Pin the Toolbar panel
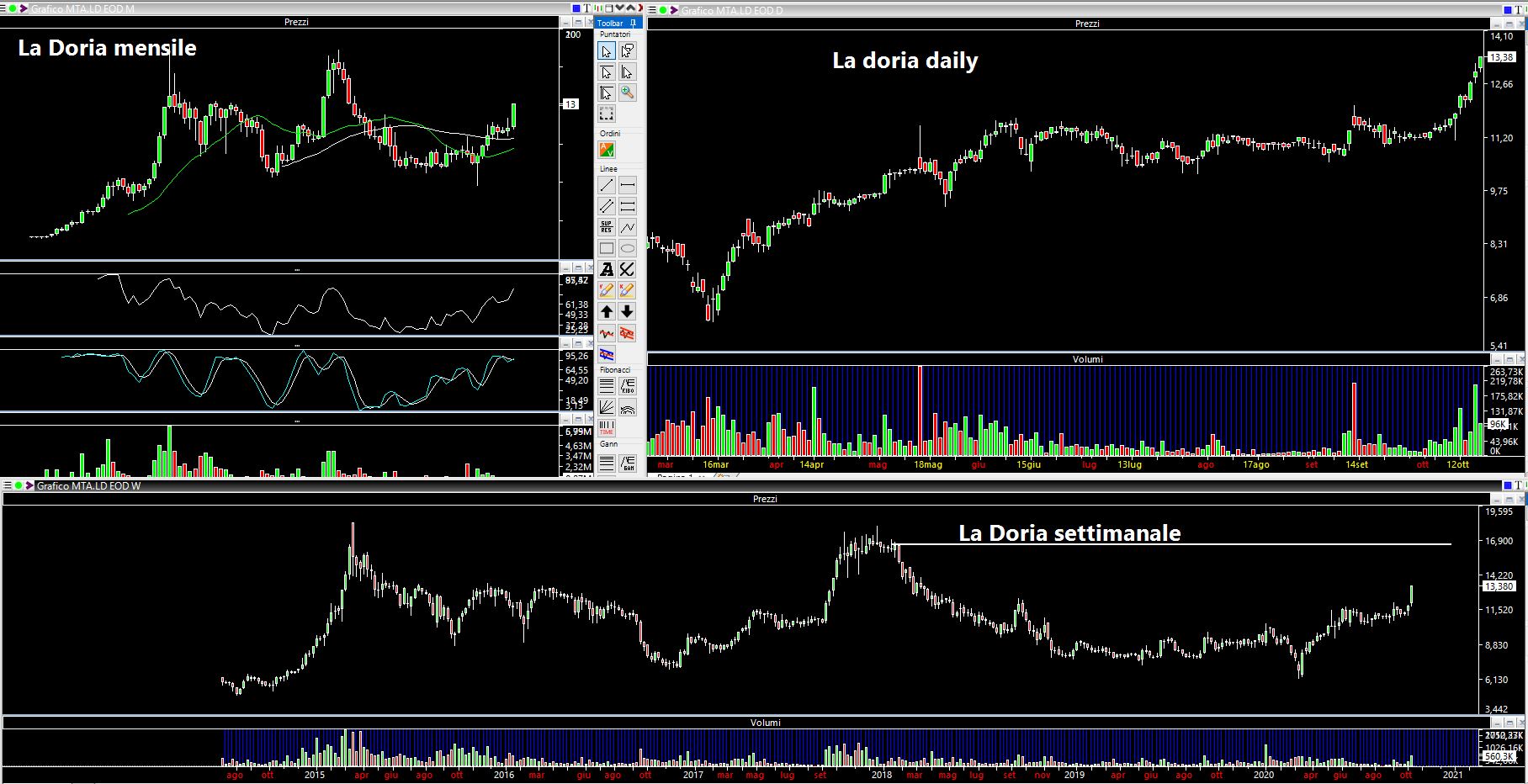The height and width of the screenshot is (784, 1528). pyautogui.click(x=634, y=23)
